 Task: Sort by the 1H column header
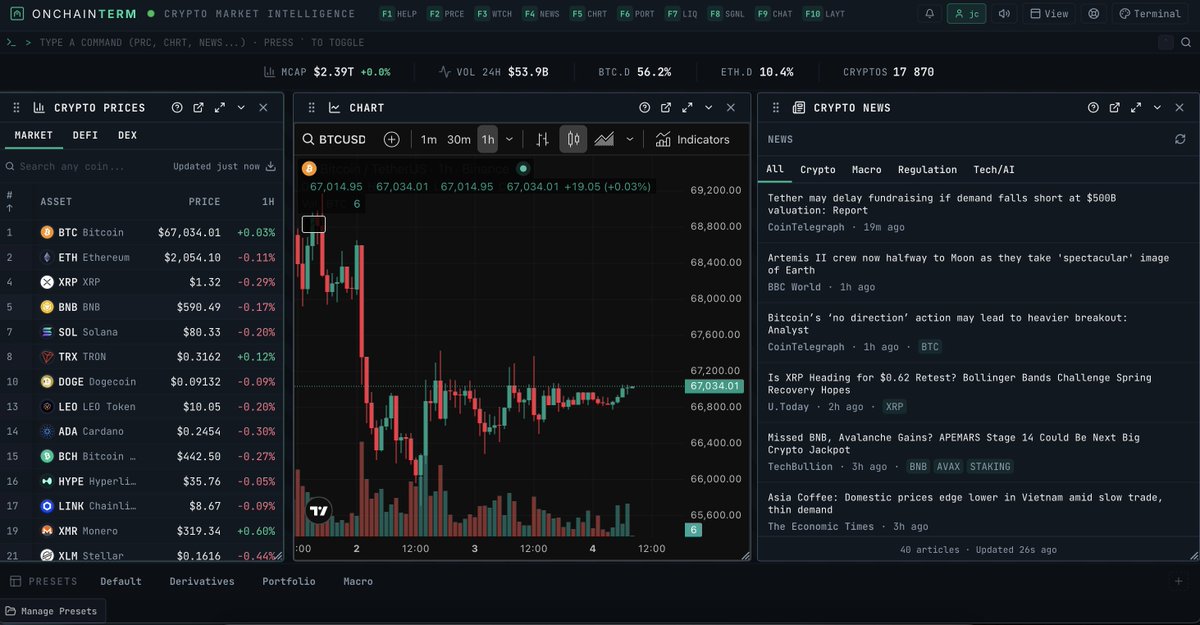click(268, 201)
